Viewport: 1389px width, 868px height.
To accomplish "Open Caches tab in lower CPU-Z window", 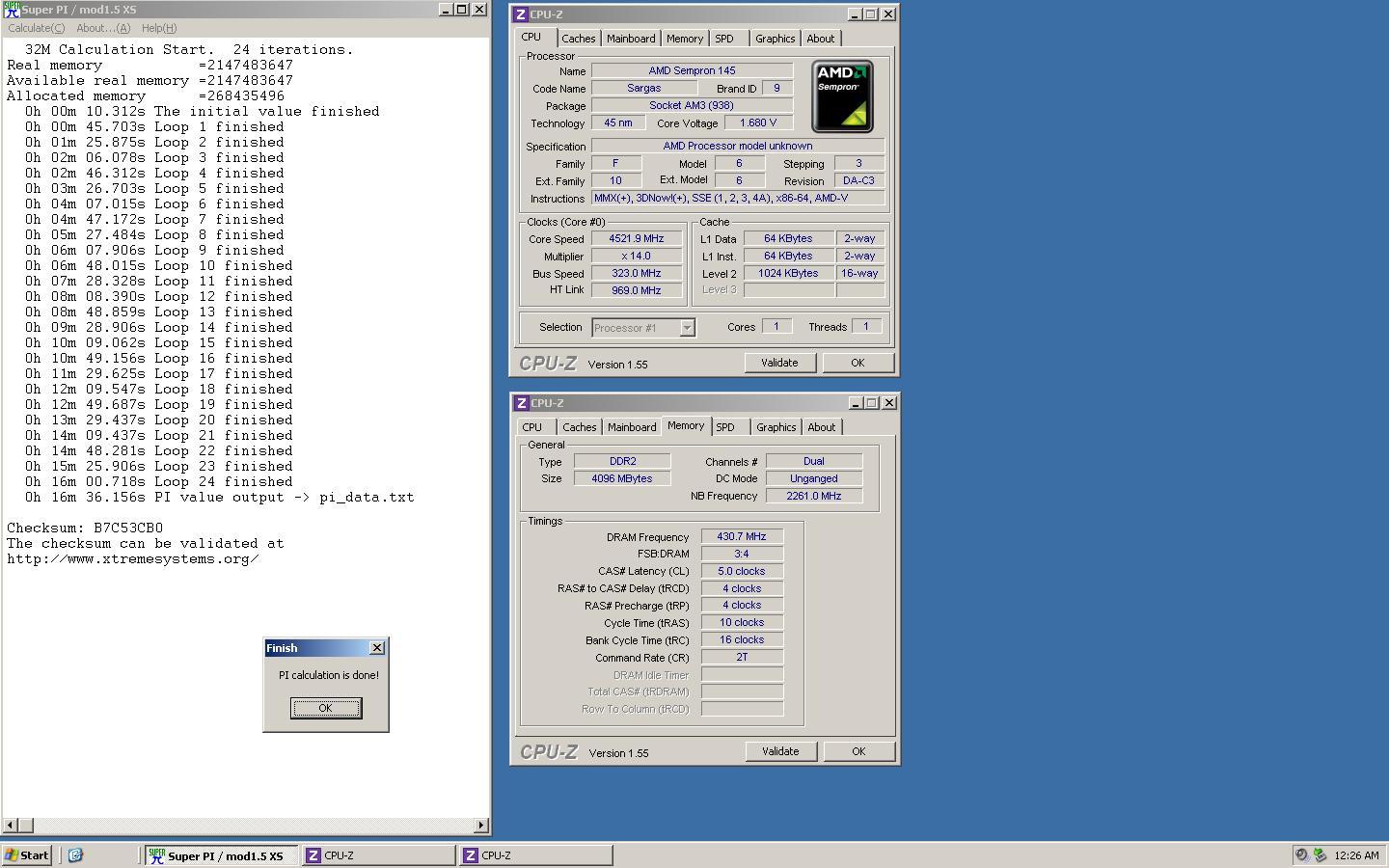I will (580, 427).
